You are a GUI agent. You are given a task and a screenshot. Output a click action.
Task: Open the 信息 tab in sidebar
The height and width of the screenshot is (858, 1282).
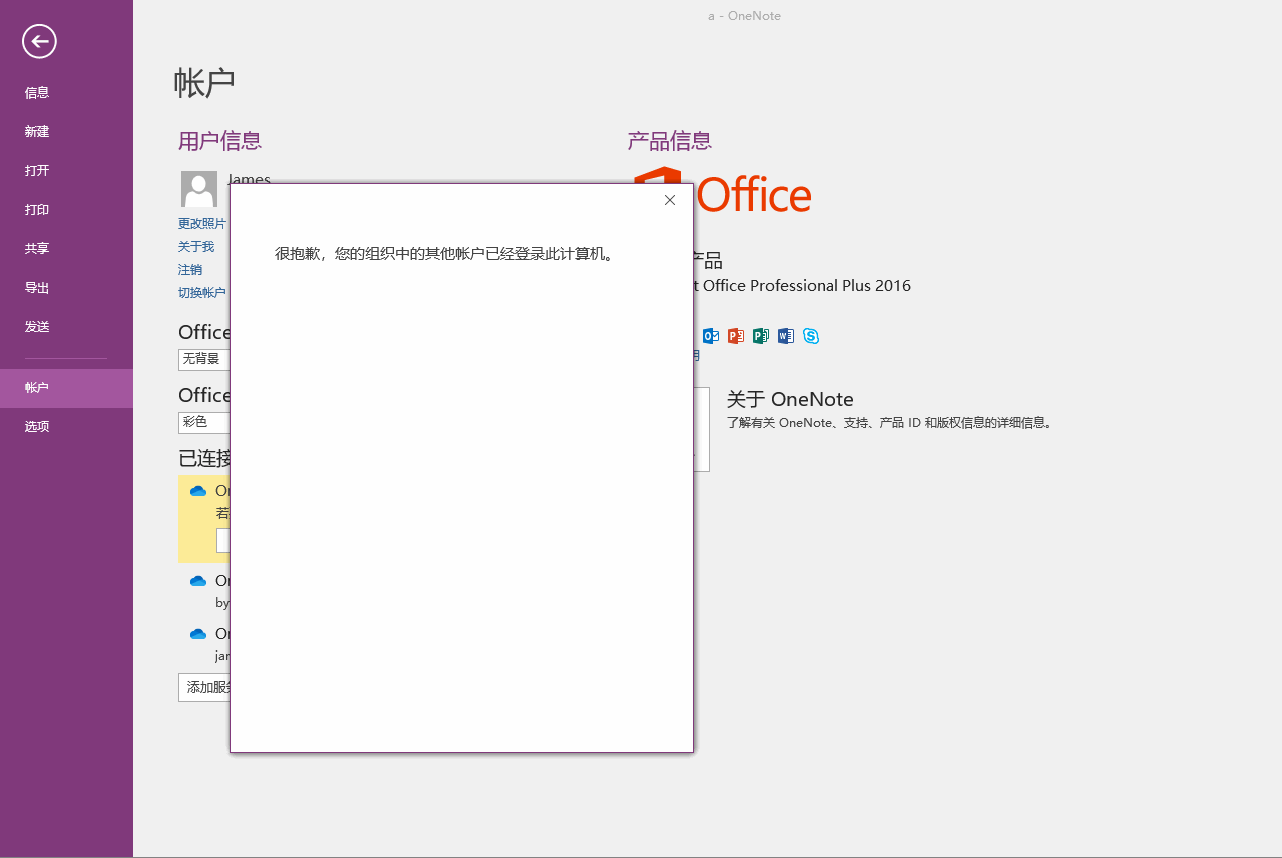tap(37, 93)
